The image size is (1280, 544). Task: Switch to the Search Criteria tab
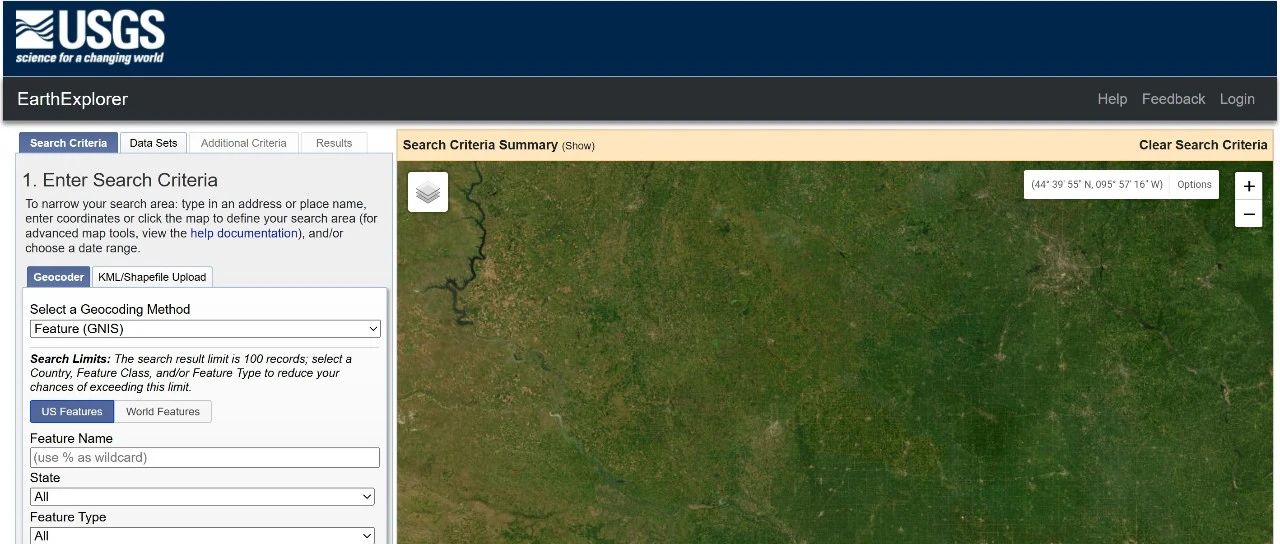point(68,143)
